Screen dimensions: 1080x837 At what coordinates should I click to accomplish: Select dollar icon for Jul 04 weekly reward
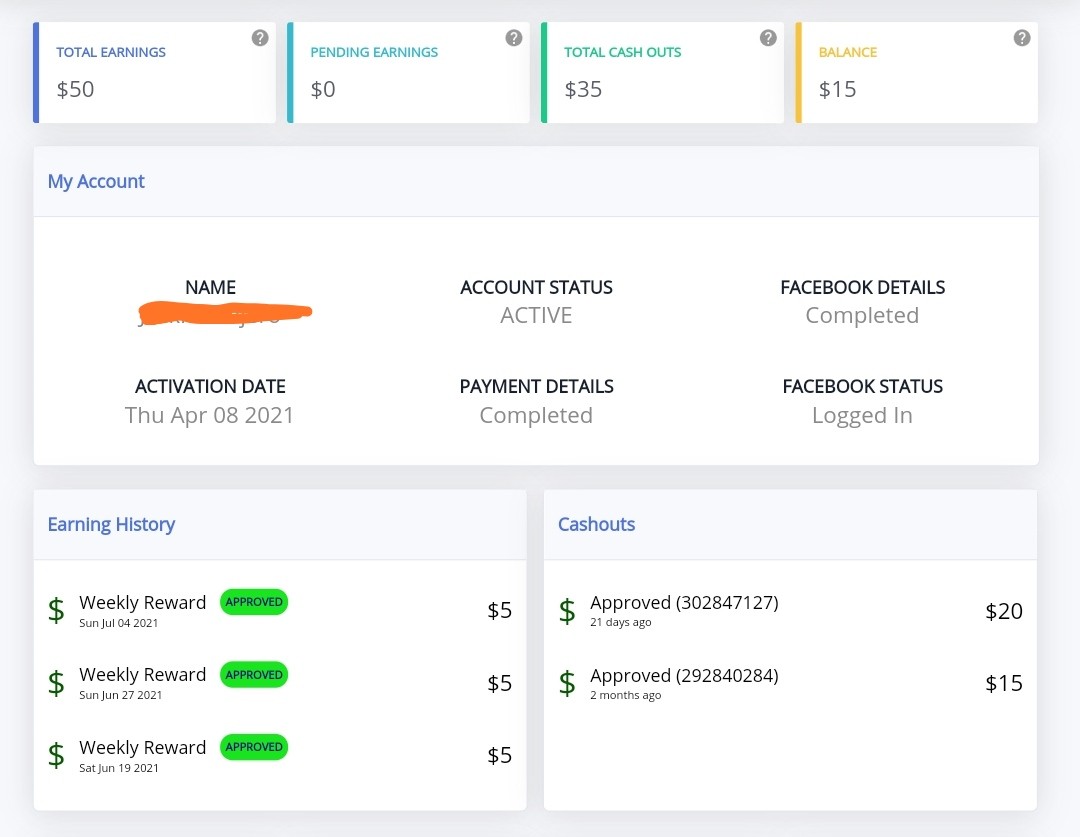click(56, 610)
